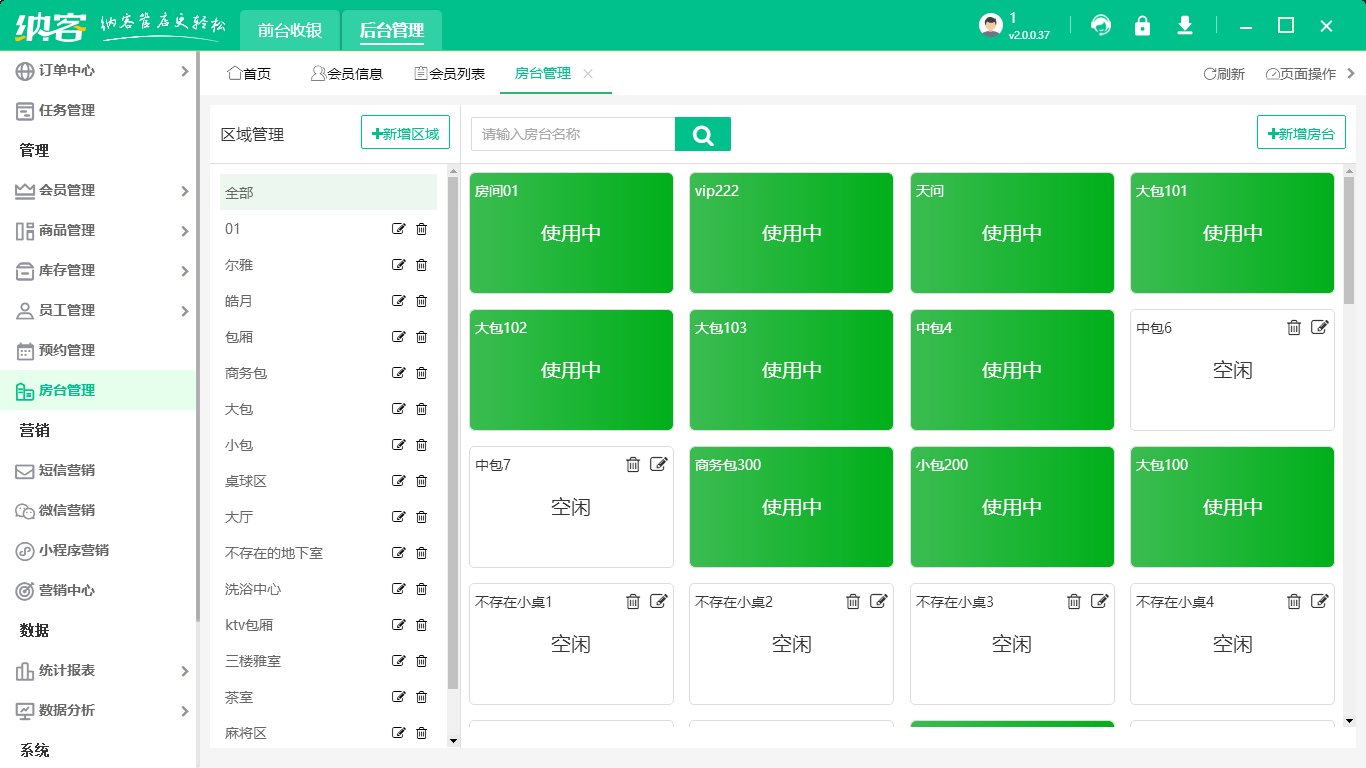Expand the 商品管理 sidebar section
The height and width of the screenshot is (768, 1366).
98,230
